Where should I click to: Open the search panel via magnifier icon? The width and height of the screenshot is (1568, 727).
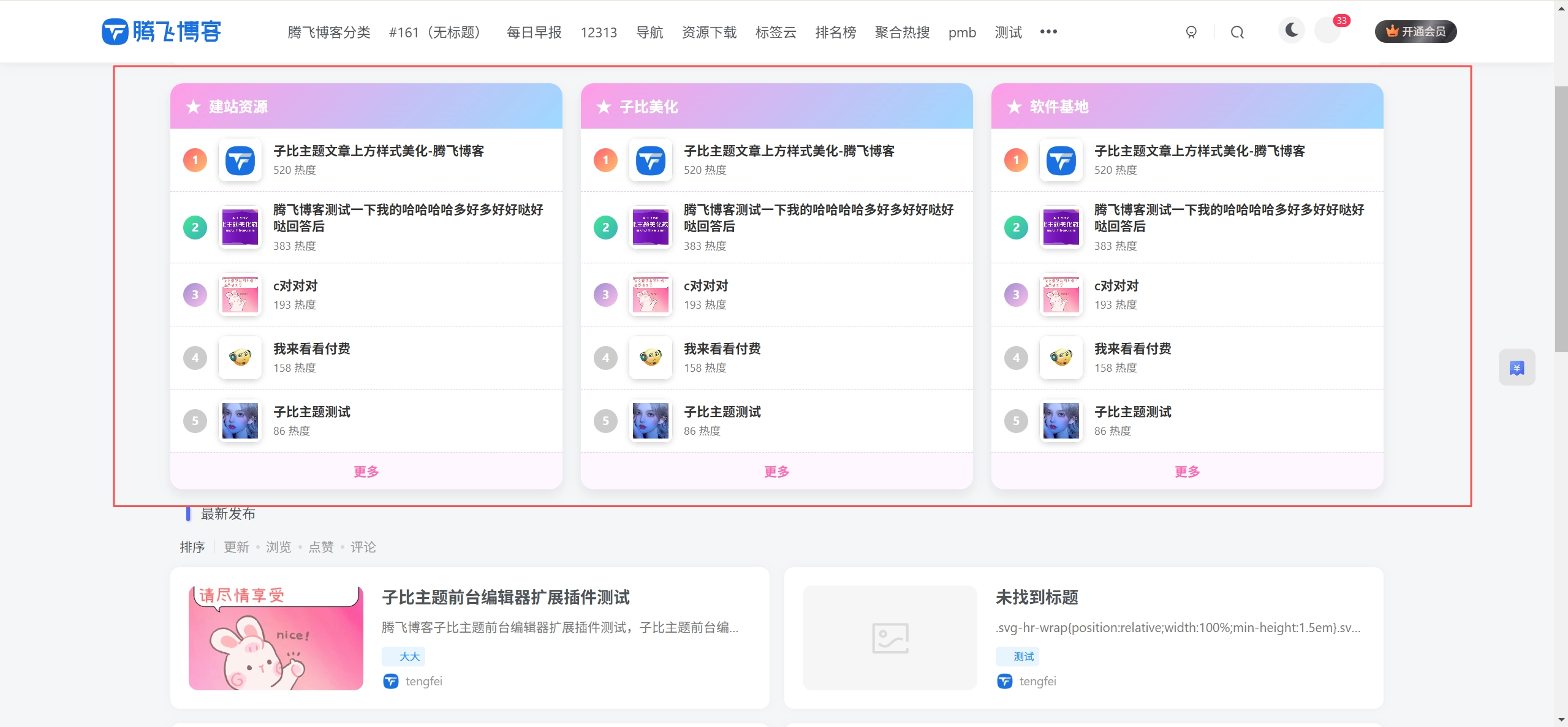1237,31
